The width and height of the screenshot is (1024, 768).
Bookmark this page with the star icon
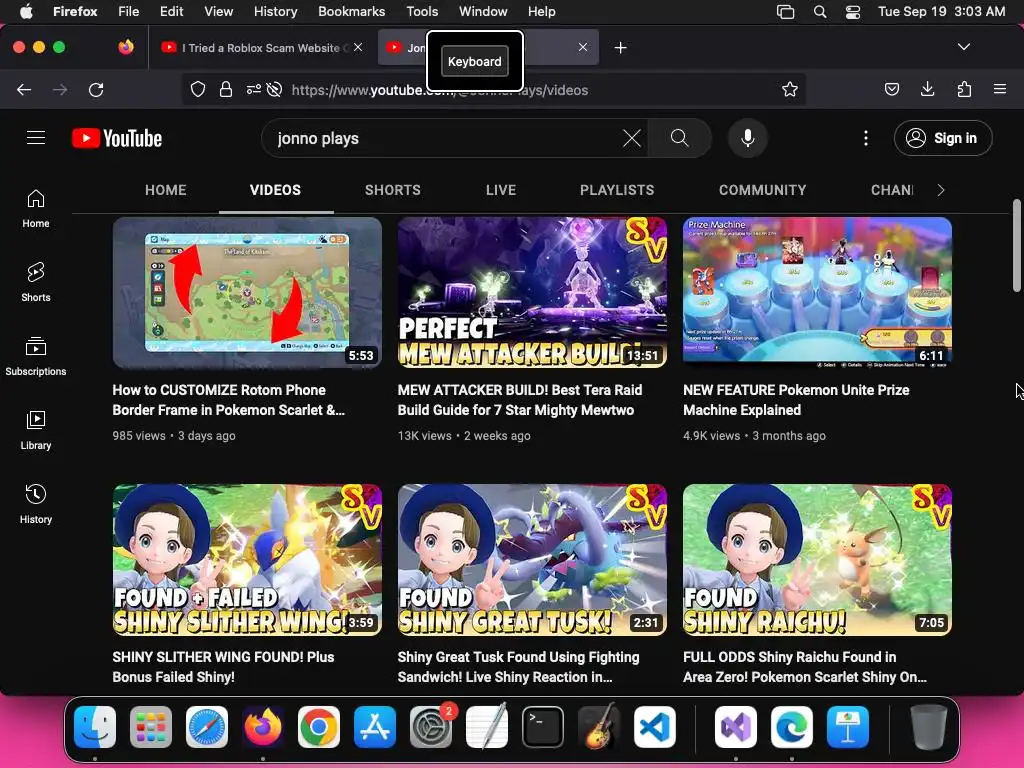tap(790, 89)
